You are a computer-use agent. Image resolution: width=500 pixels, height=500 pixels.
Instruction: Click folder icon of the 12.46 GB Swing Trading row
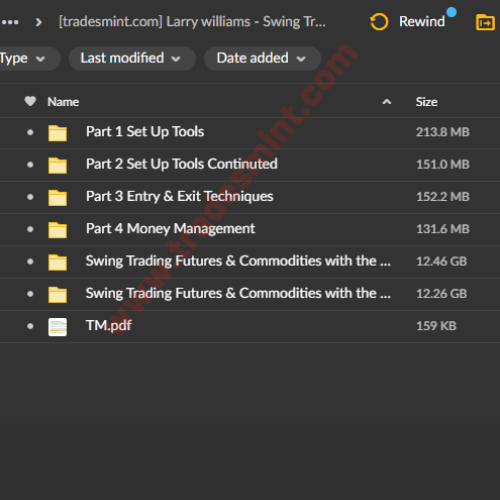point(57,263)
